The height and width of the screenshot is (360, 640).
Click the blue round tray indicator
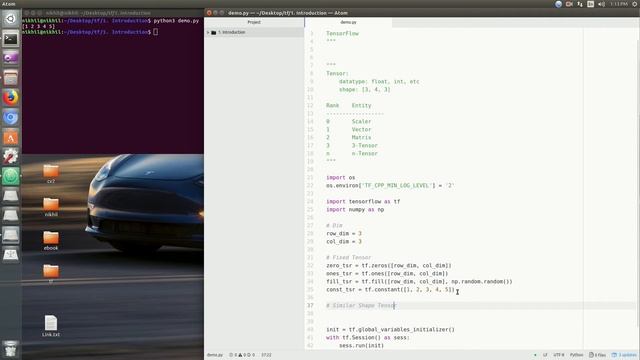click(558, 4)
